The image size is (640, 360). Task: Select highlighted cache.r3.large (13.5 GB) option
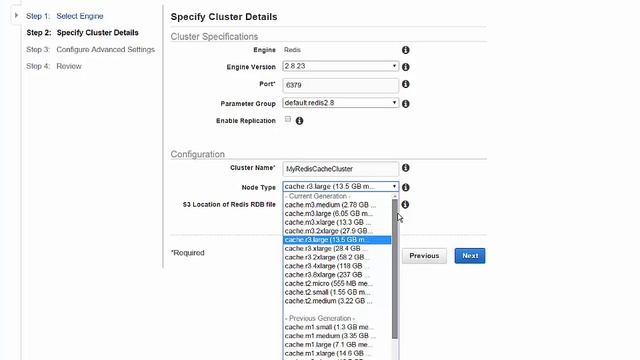(337, 240)
